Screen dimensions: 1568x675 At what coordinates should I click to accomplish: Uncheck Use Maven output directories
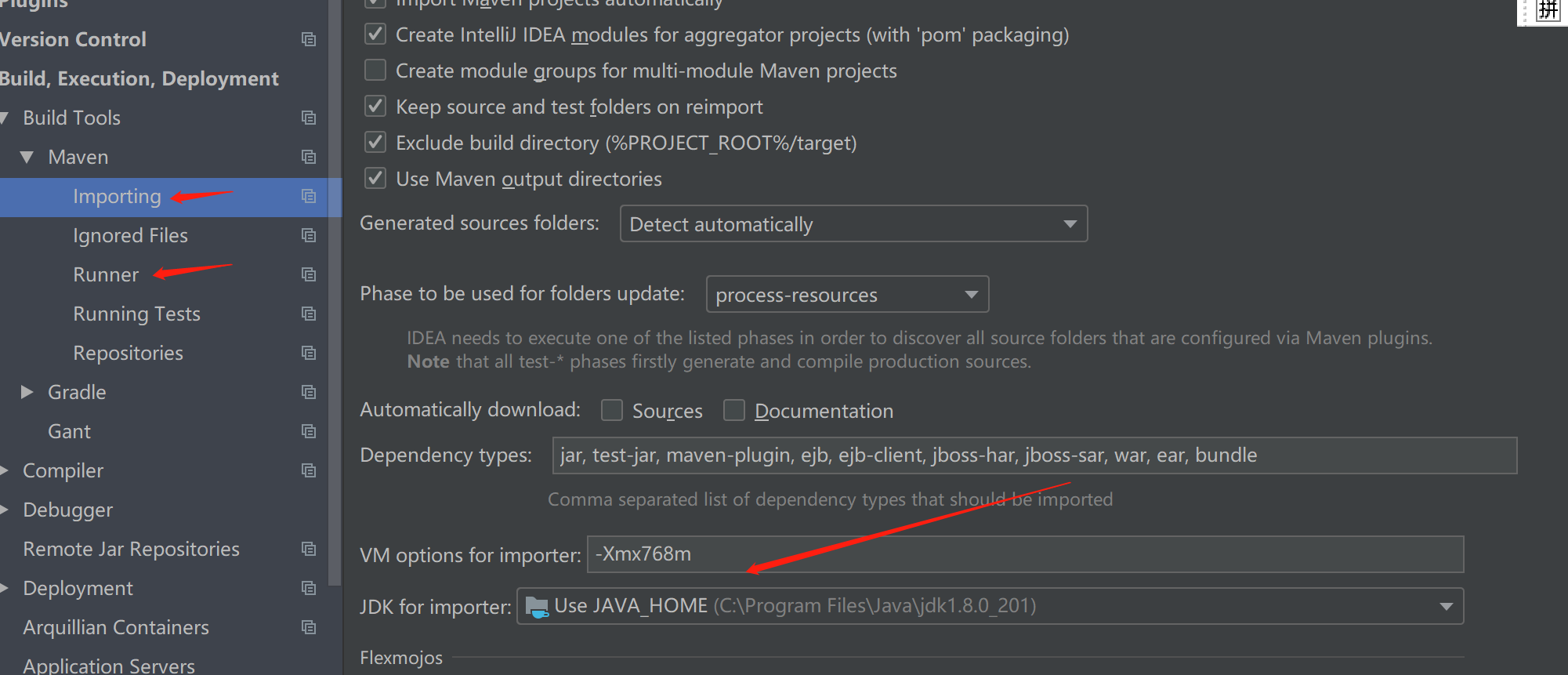[375, 178]
